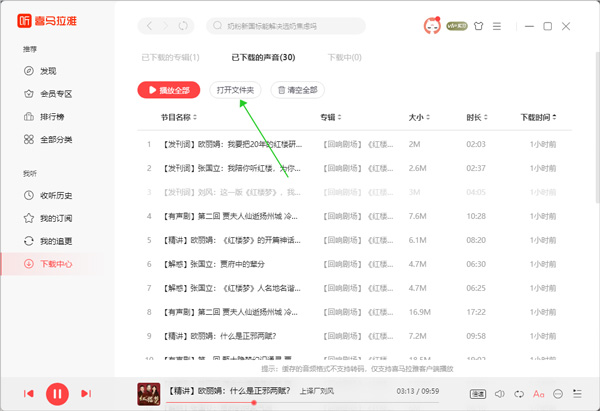Open the skin theme shirt icon

[478, 25]
